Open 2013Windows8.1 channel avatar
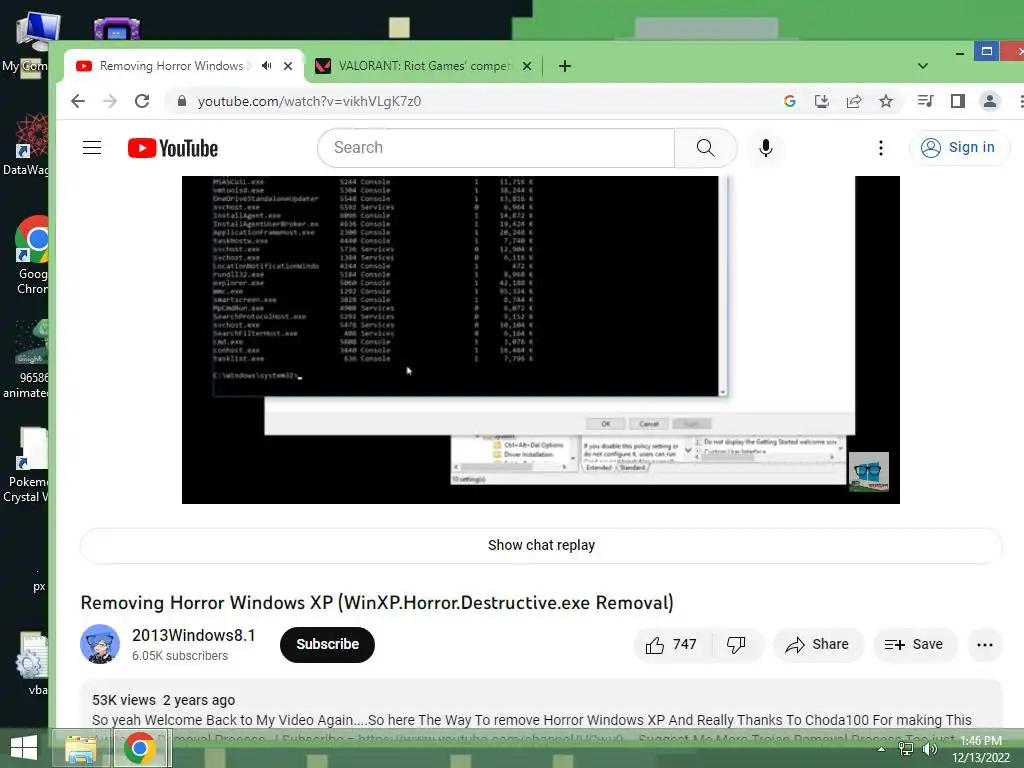 coord(100,644)
